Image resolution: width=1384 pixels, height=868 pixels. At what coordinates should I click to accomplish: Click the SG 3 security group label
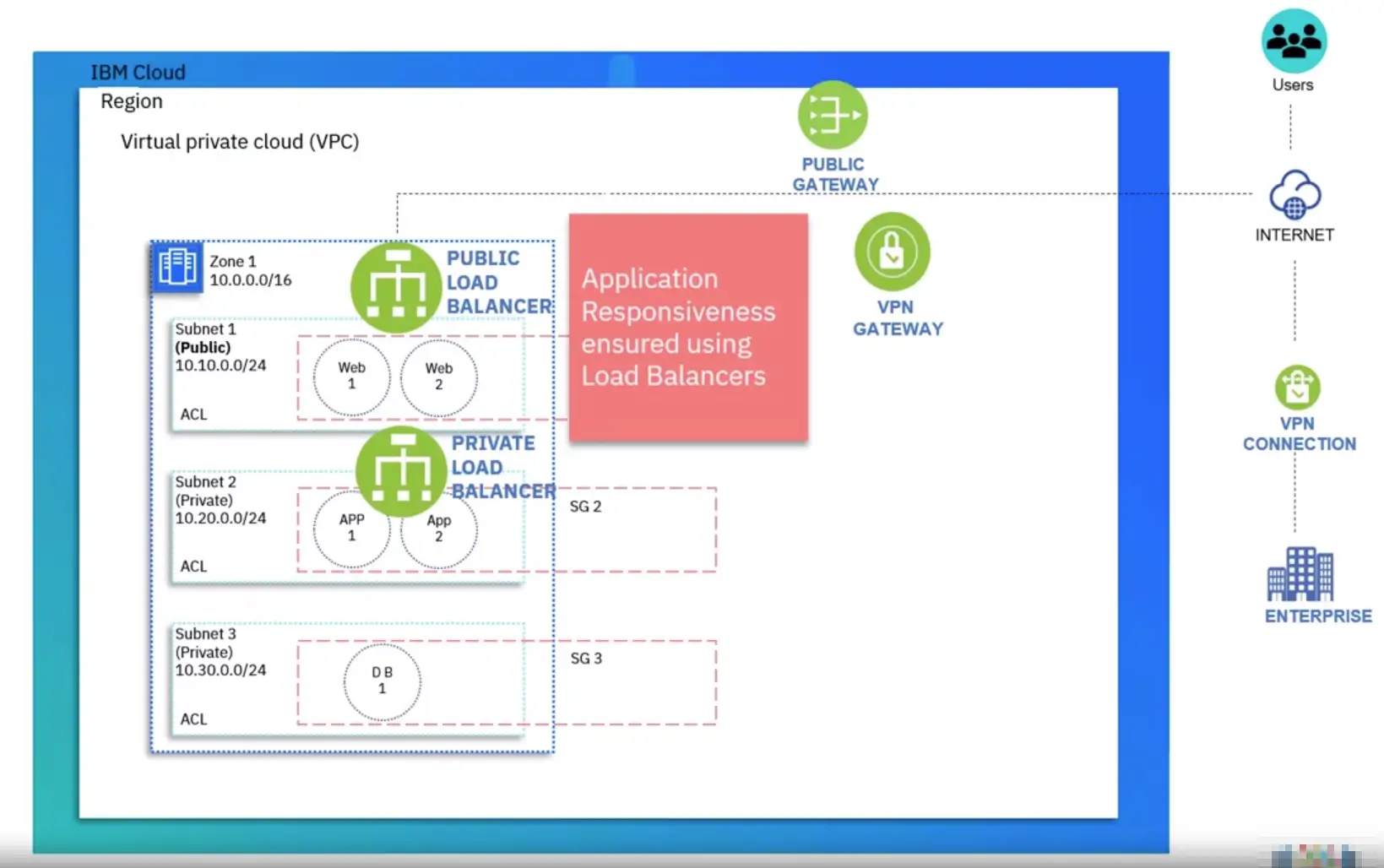[x=585, y=659]
